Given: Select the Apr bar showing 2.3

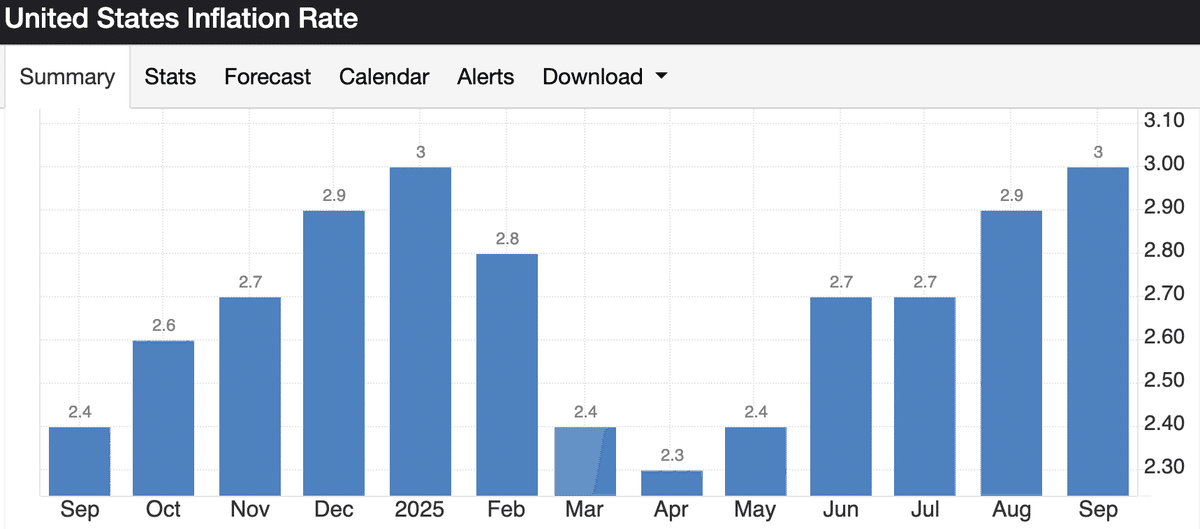Looking at the screenshot, I should pos(672,482).
